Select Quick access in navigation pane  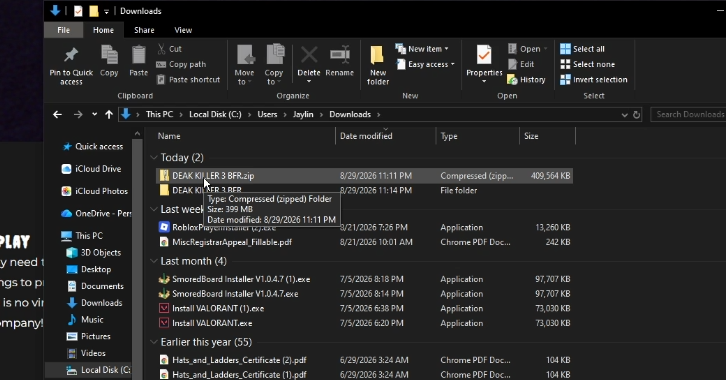(x=93, y=147)
